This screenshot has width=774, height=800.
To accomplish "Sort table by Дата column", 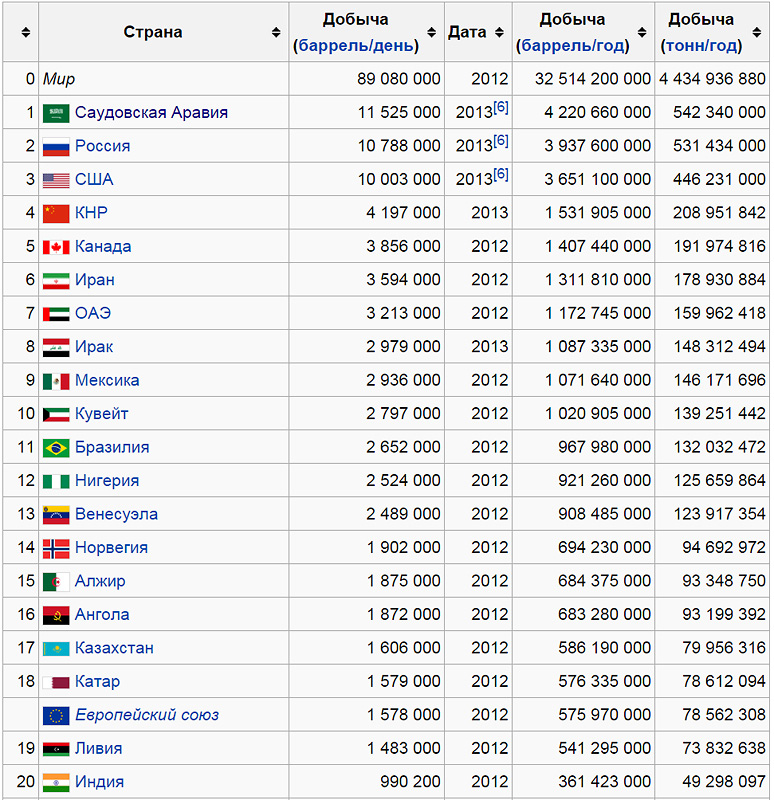I will point(500,33).
